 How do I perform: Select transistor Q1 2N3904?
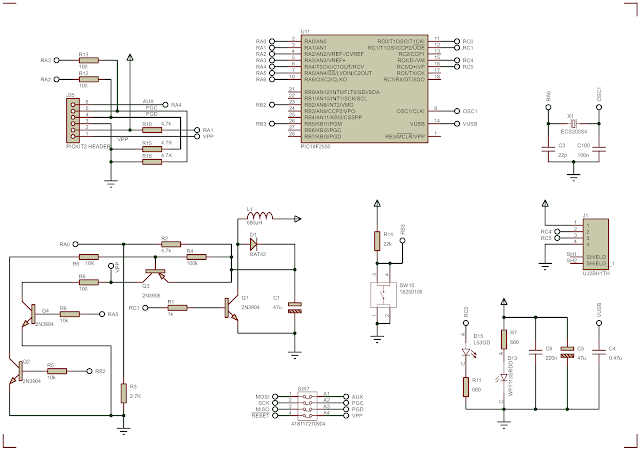click(x=231, y=307)
